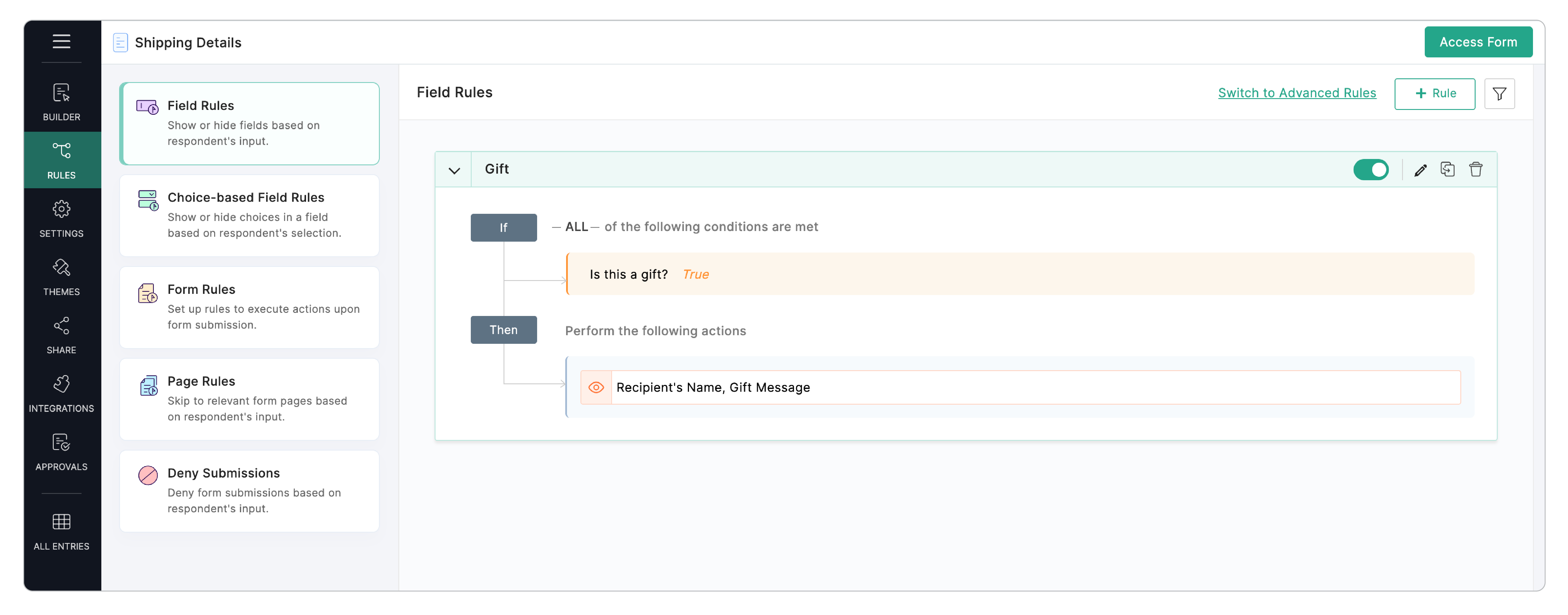Delete the Gift rule with trash icon
The image size is (1568, 615).
pyautogui.click(x=1476, y=169)
